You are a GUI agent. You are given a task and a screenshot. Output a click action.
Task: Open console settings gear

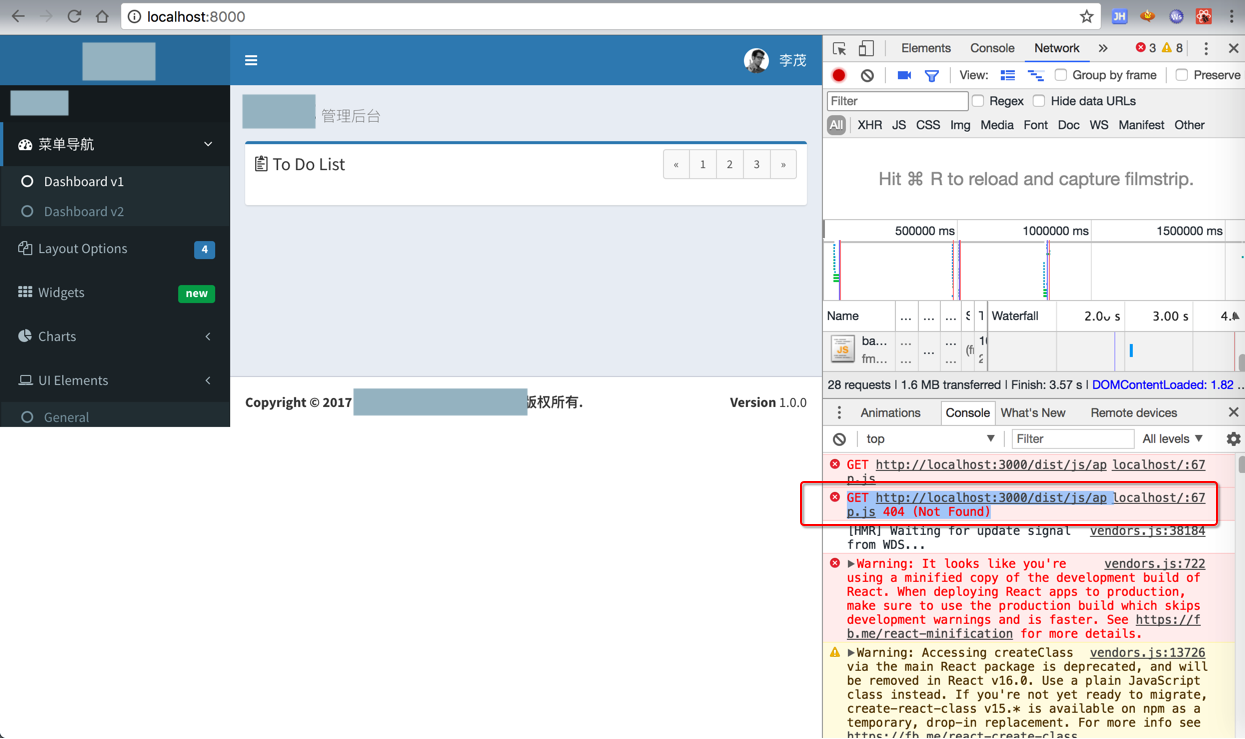coord(1233,439)
